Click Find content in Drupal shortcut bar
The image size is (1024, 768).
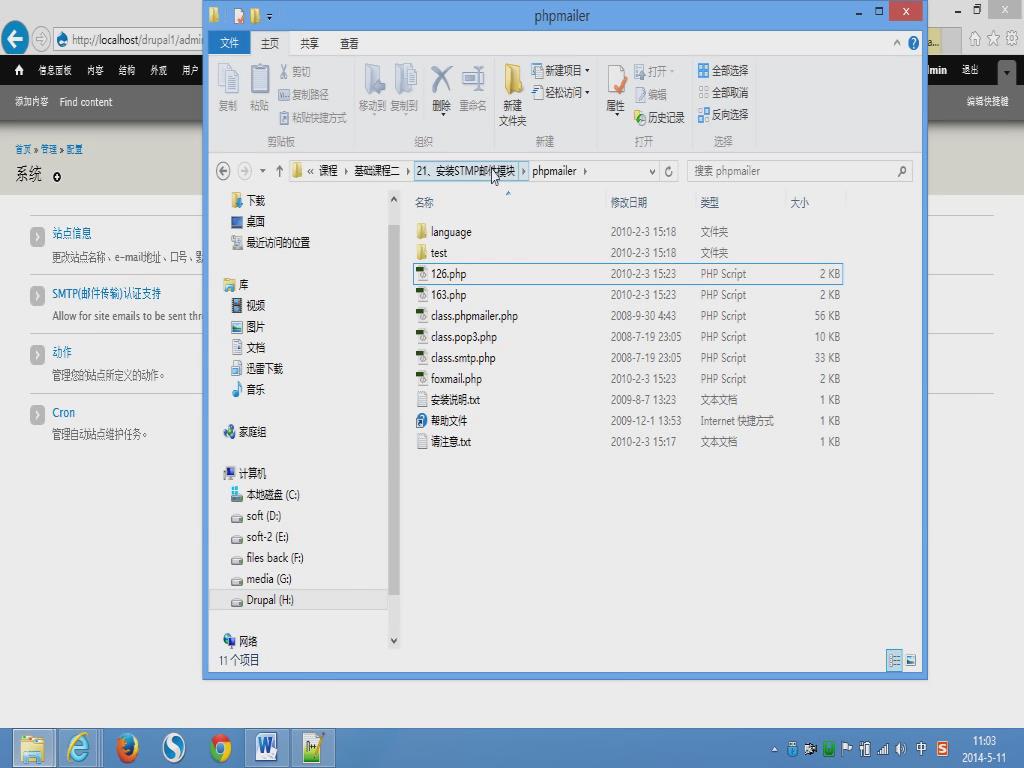(x=86, y=102)
